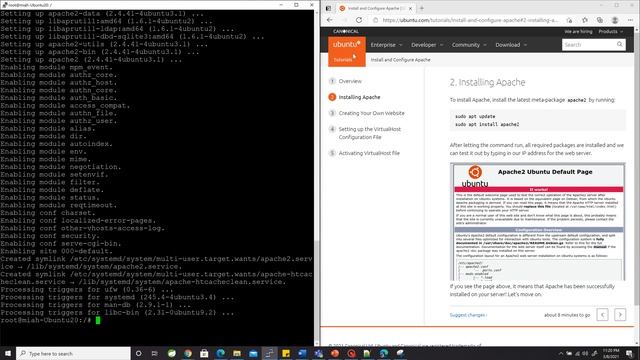Click 'Enabling module autoindex.' terminal line

click(x=57, y=144)
